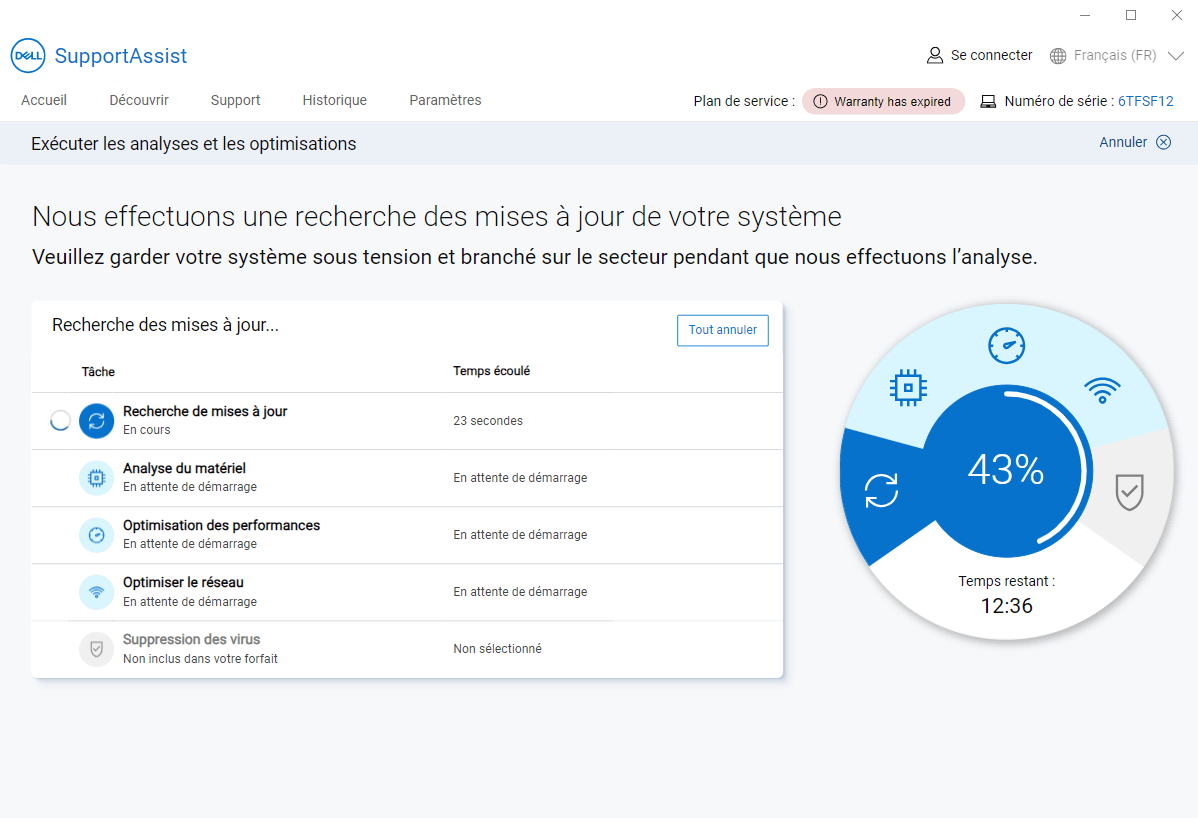This screenshot has height=818, width=1198.
Task: Click the refresh segment in the circular chart
Action: coord(881,491)
